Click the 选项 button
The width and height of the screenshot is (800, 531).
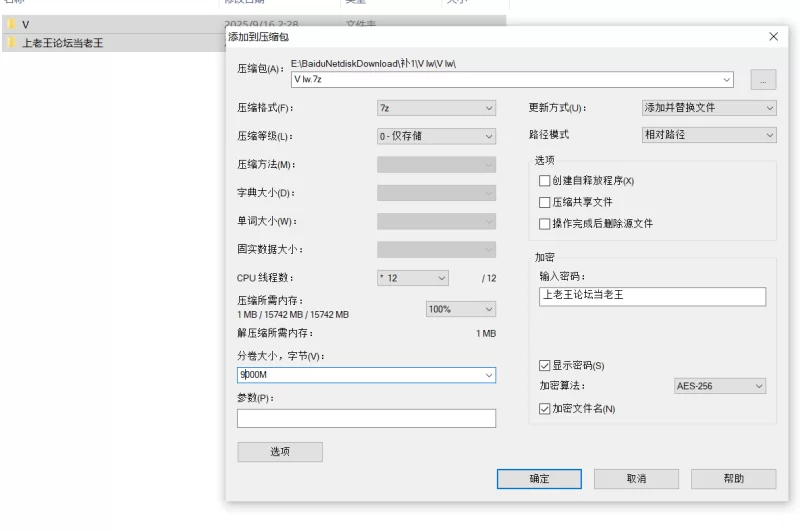click(x=280, y=452)
